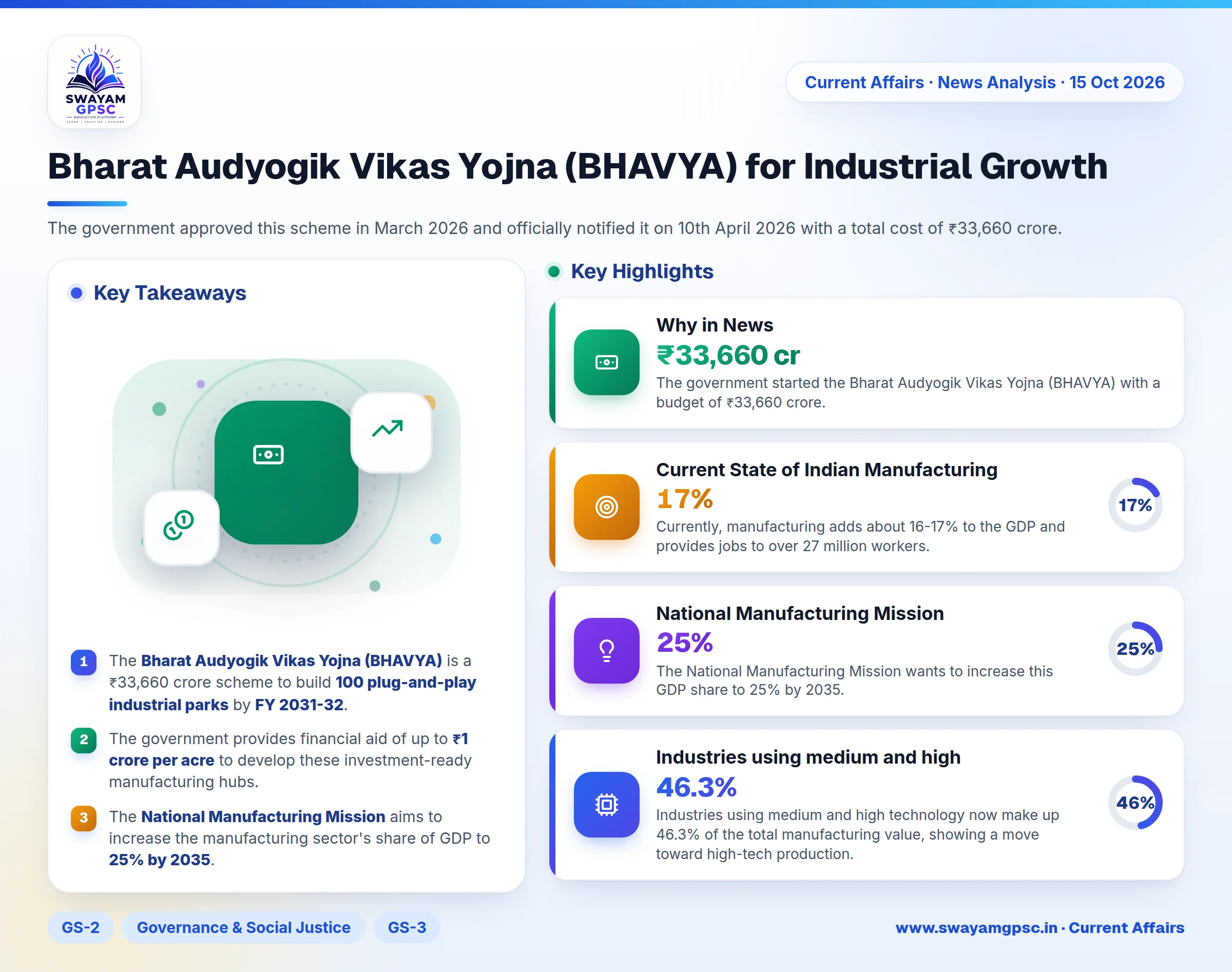Click the coins icon tile in the illustration

tap(182, 528)
